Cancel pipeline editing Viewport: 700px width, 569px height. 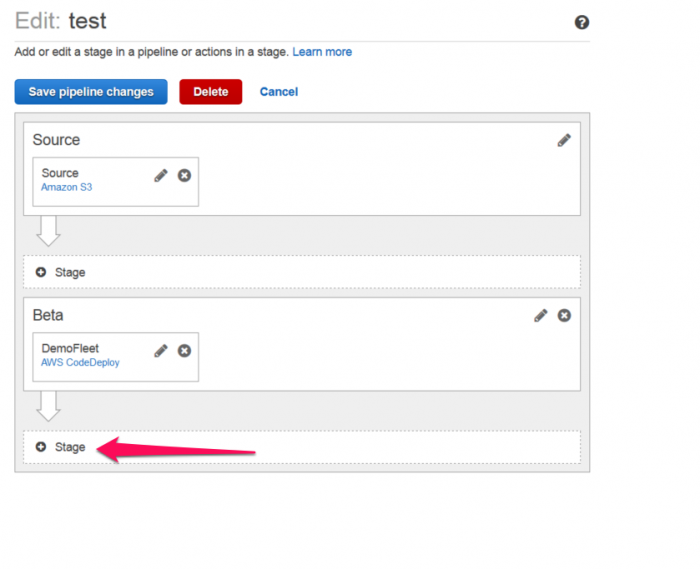coord(279,92)
